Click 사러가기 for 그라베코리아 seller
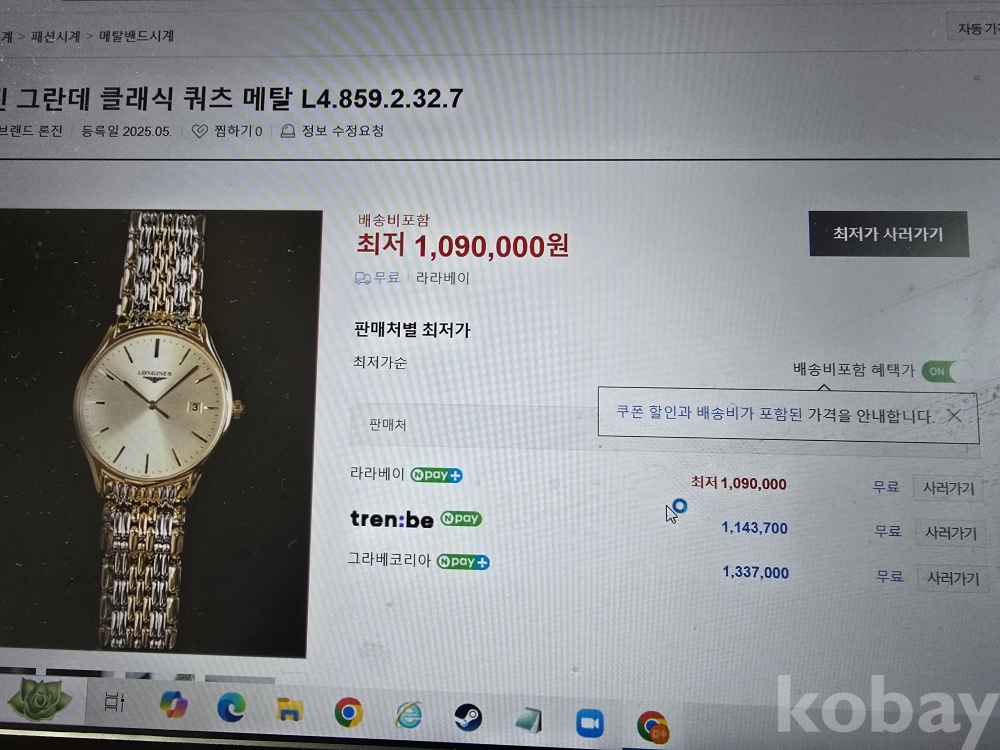 click(x=953, y=578)
